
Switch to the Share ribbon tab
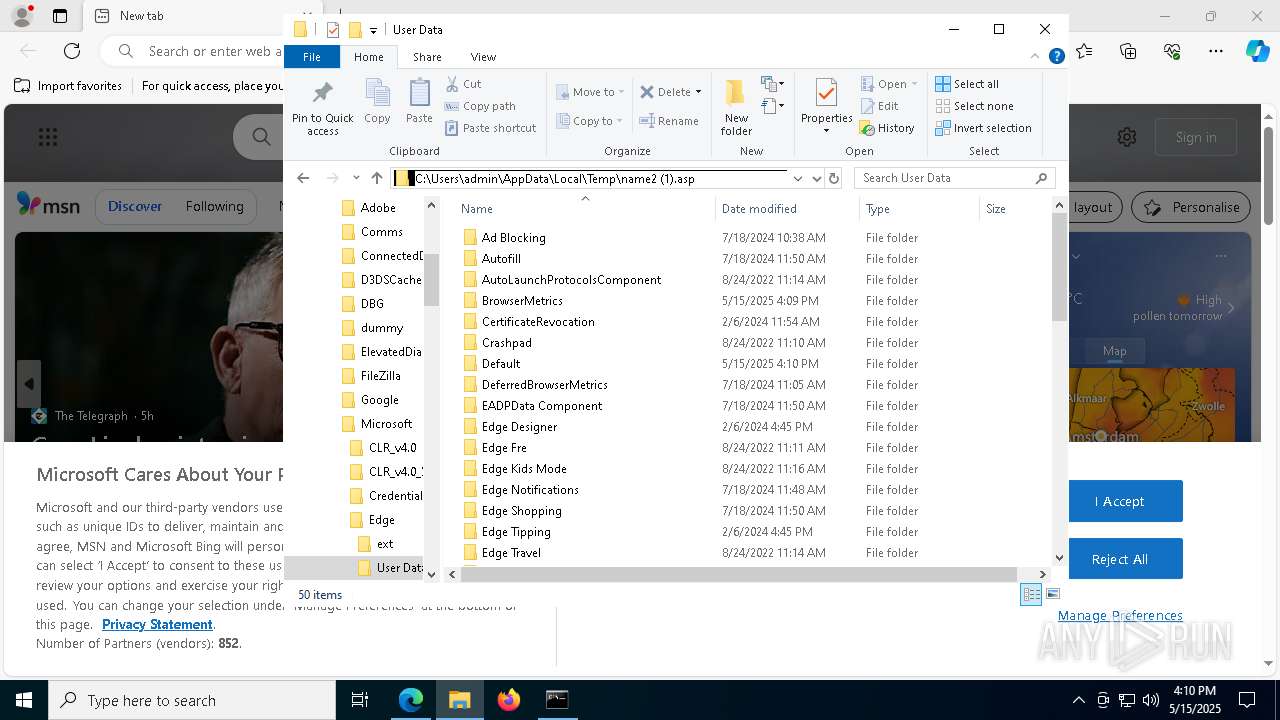pyautogui.click(x=427, y=57)
